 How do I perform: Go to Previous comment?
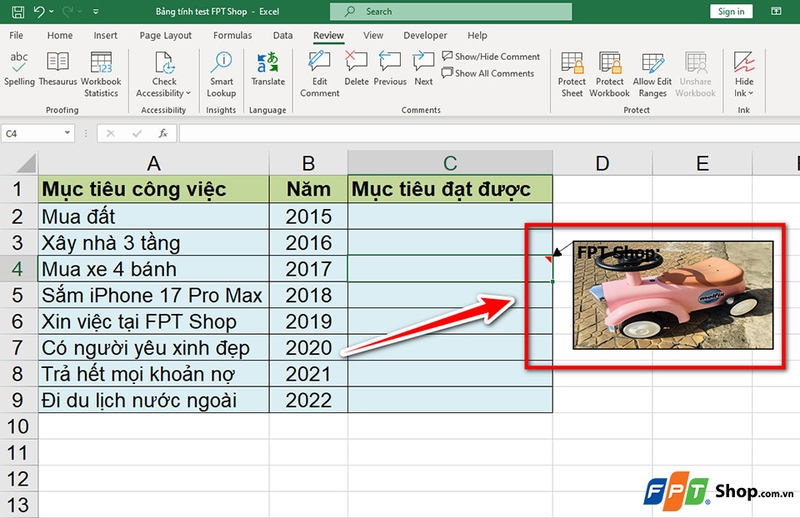(x=390, y=69)
